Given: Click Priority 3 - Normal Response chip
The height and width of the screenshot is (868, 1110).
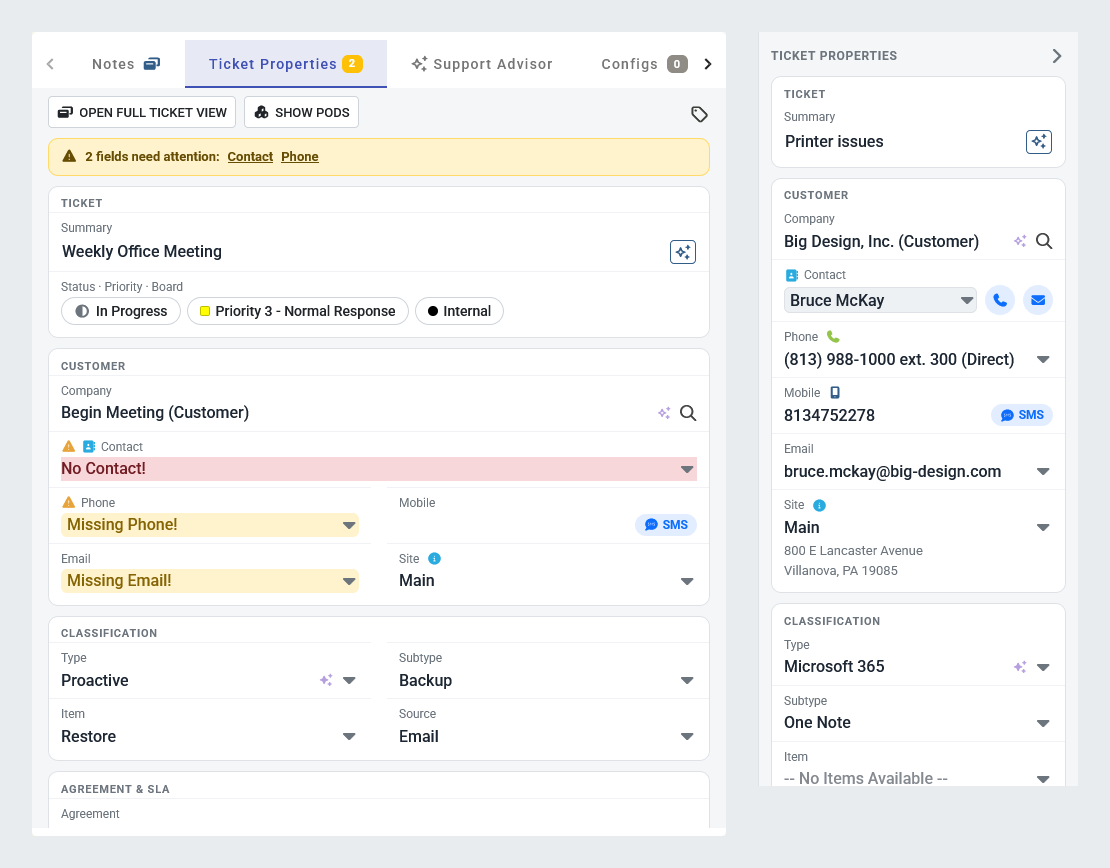Looking at the screenshot, I should click(298, 311).
